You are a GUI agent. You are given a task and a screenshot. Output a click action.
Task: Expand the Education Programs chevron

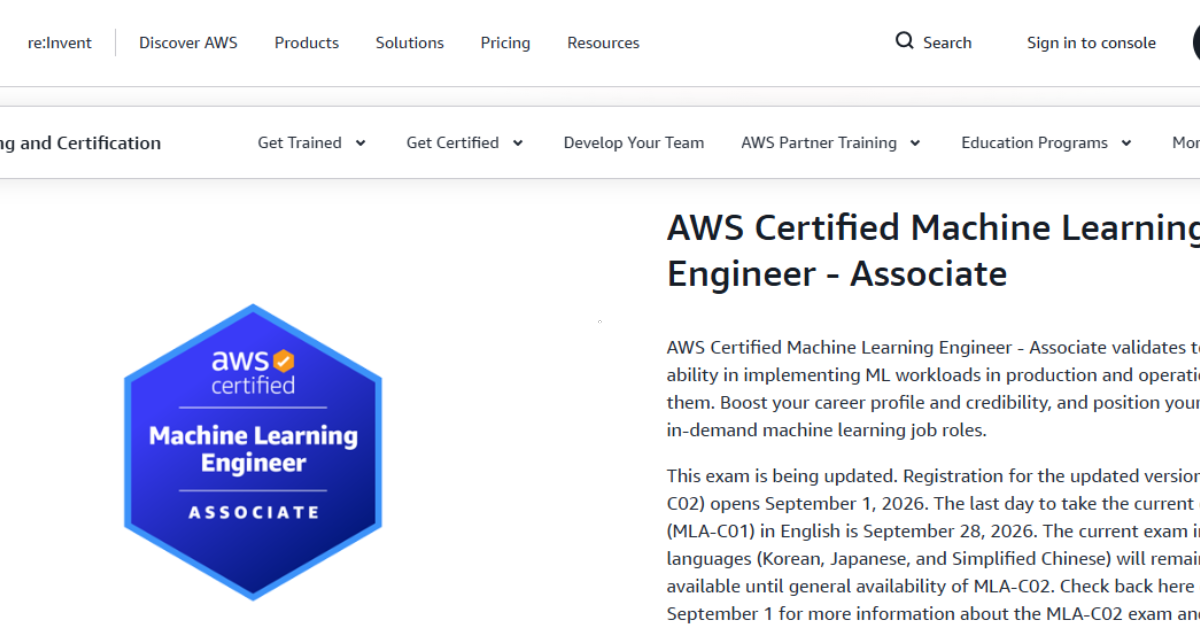tap(1126, 143)
